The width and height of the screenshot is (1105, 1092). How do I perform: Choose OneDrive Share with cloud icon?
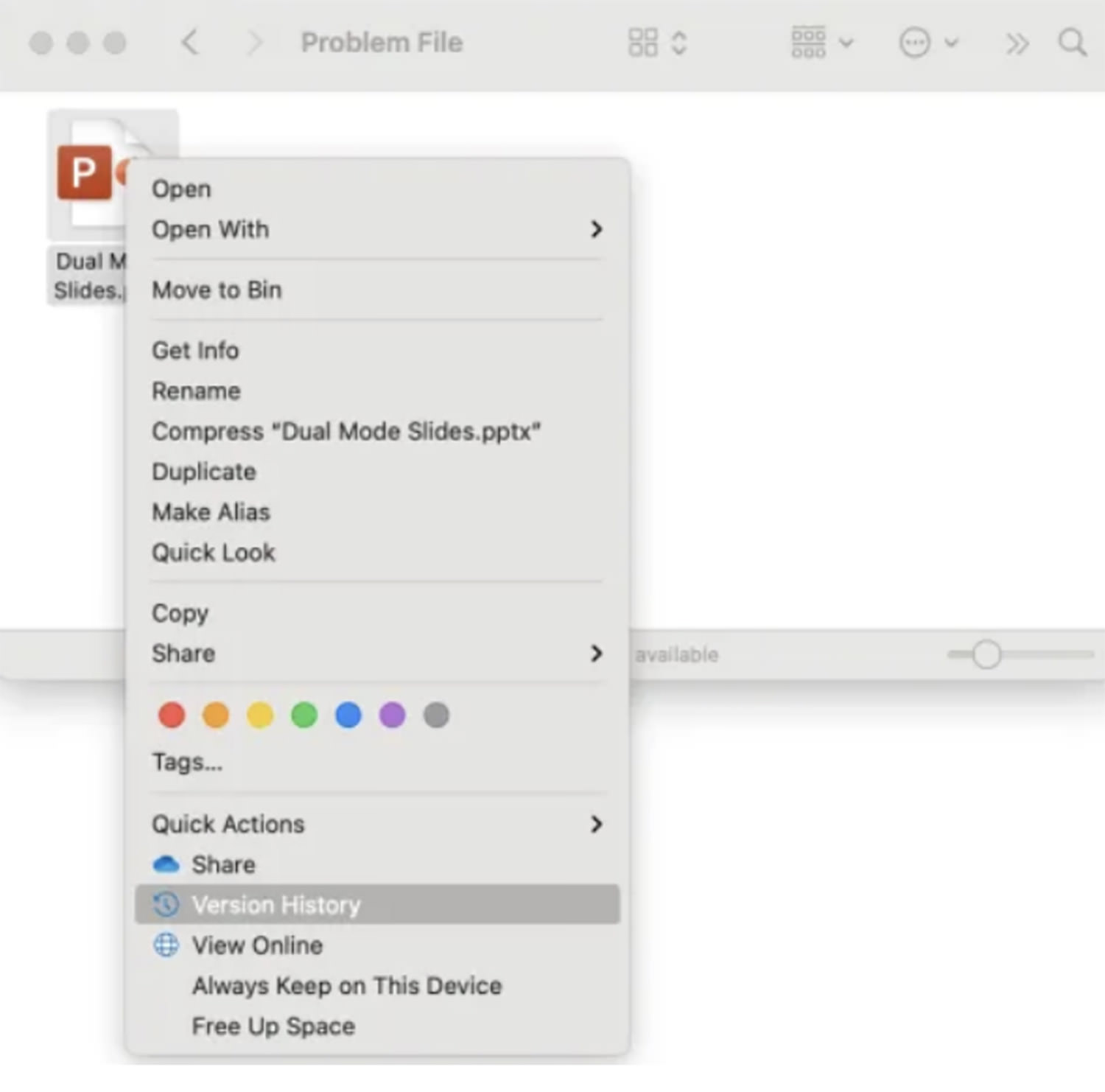pyautogui.click(x=377, y=864)
